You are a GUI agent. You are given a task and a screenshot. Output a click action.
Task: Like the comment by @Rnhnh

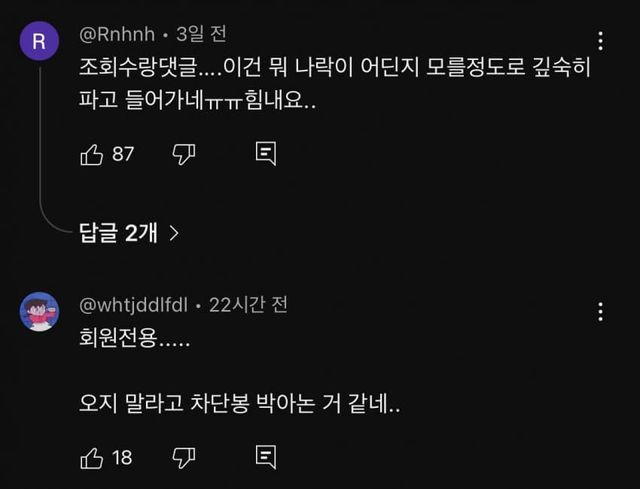[x=91, y=154]
